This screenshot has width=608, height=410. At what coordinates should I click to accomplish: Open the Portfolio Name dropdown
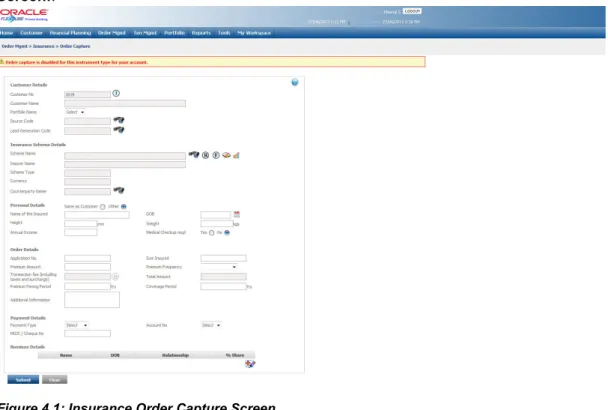pyautogui.click(x=75, y=112)
